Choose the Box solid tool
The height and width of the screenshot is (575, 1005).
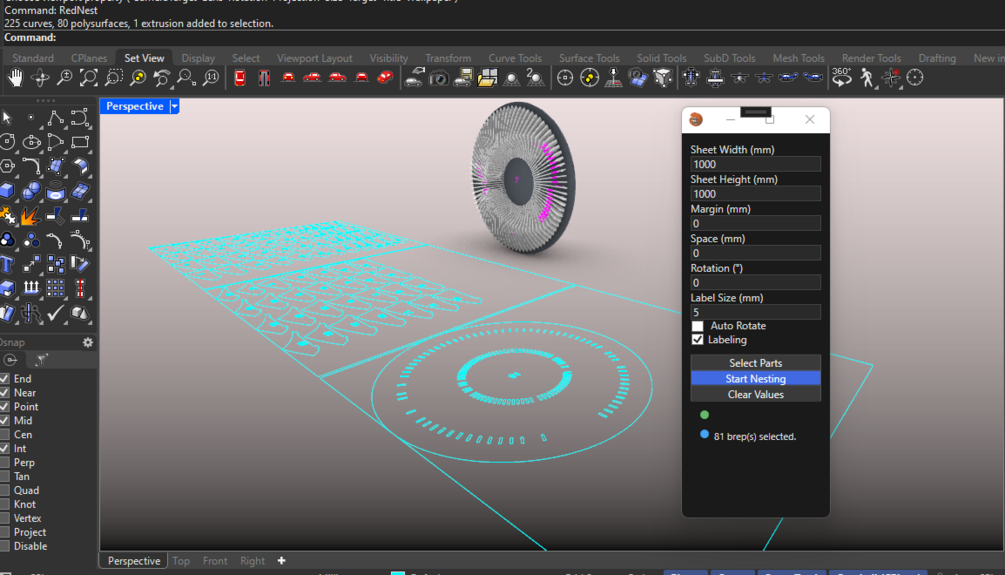click(8, 192)
